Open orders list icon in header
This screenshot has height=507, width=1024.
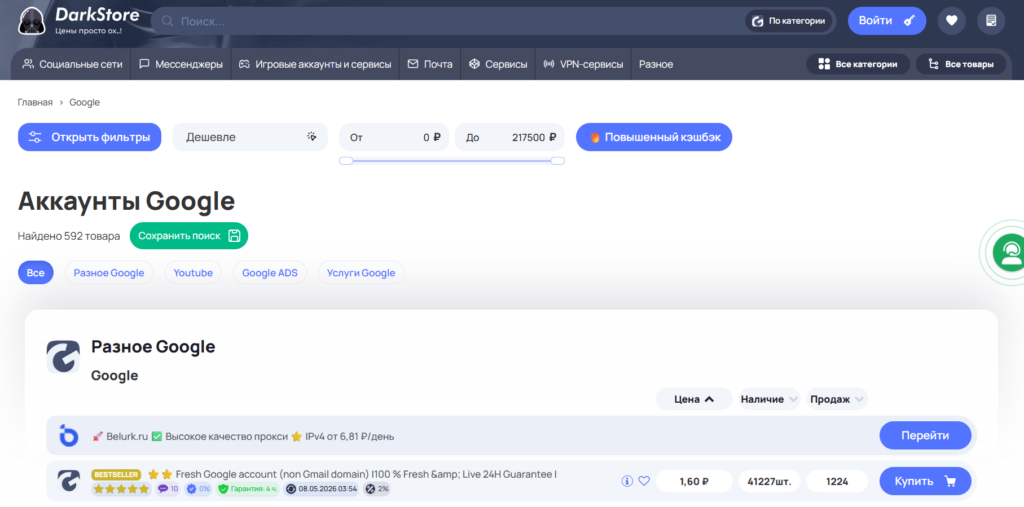(x=991, y=21)
